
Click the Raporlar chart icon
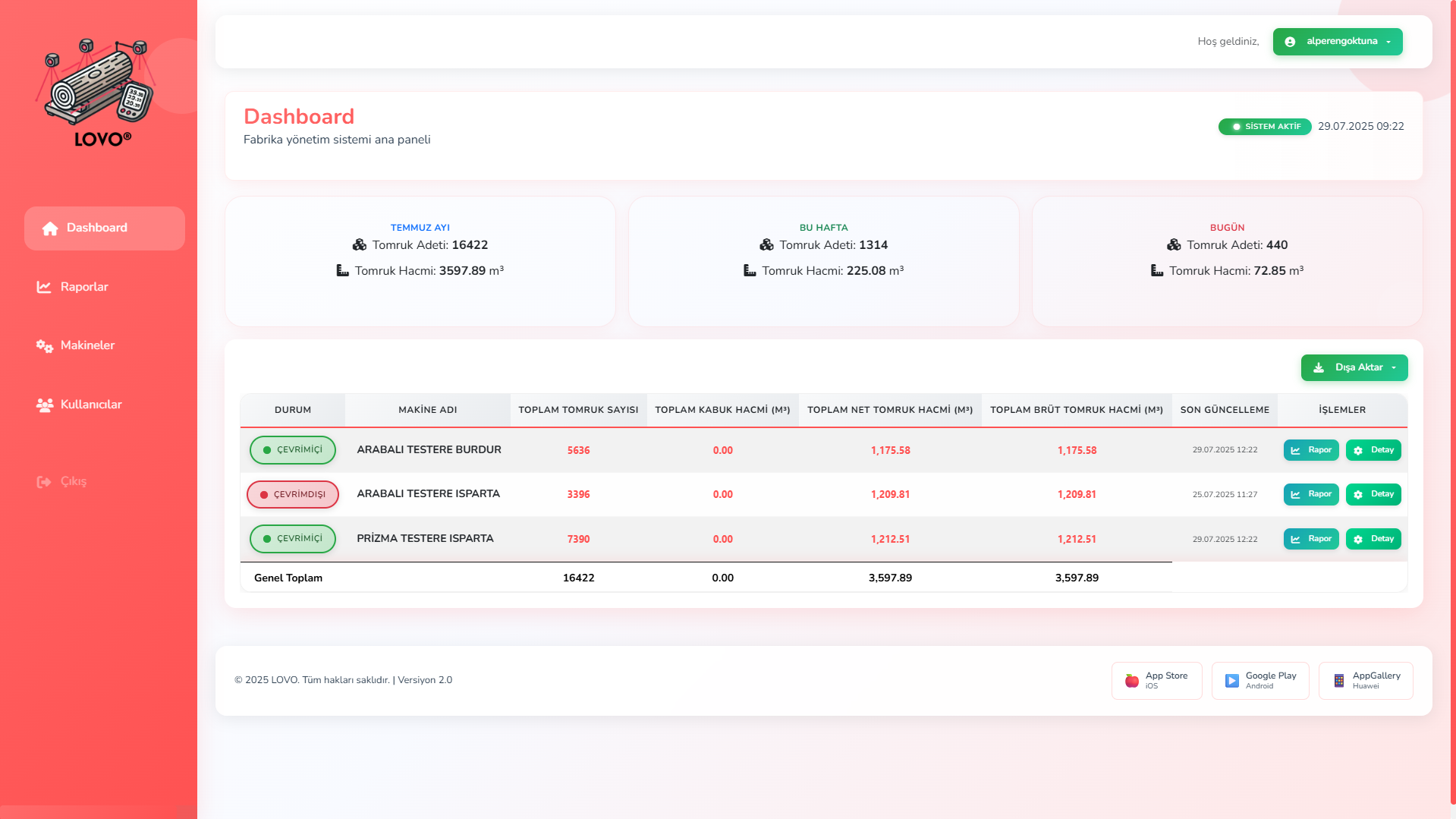(44, 287)
